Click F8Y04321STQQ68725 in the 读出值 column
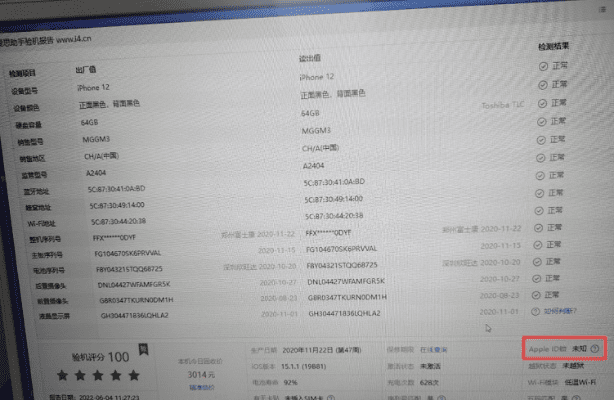 [x=342, y=266]
